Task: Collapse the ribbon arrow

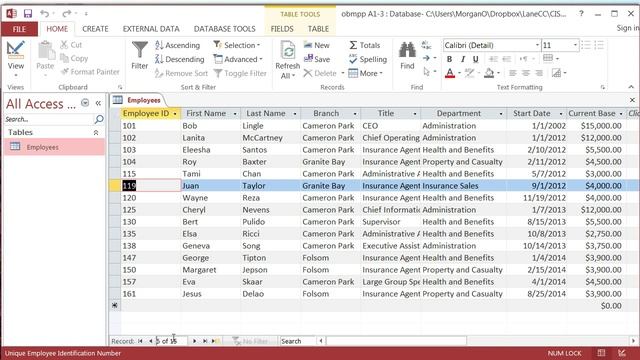Action: [631, 87]
